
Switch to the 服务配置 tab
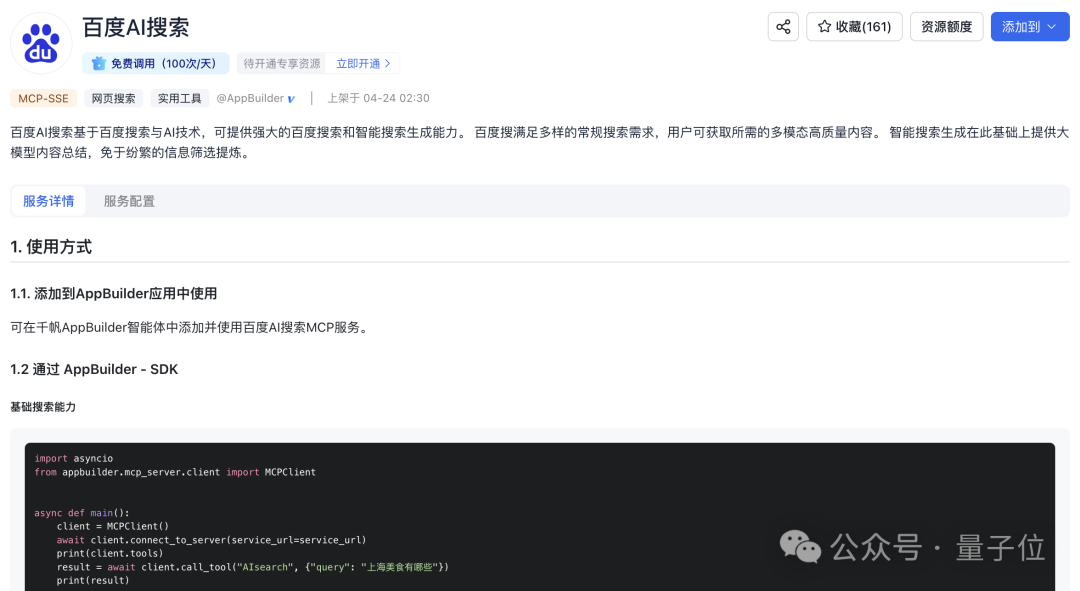click(129, 201)
